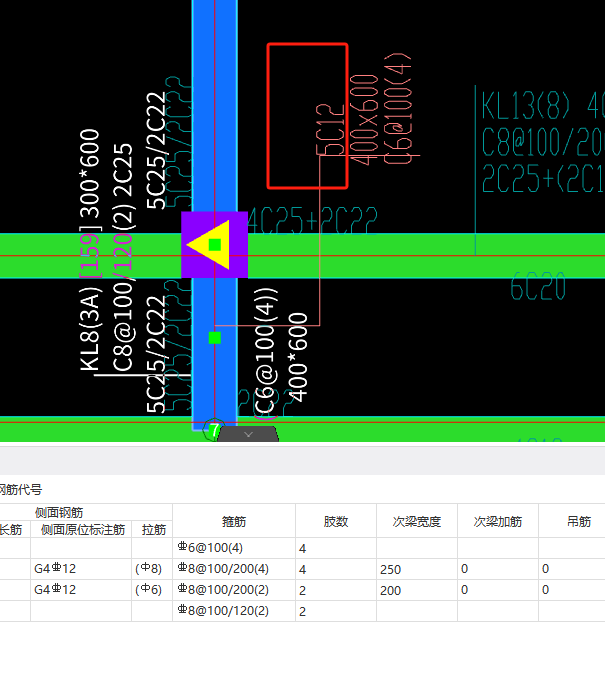
Task: Select the pink 400x600 annotation
Action: tap(364, 119)
